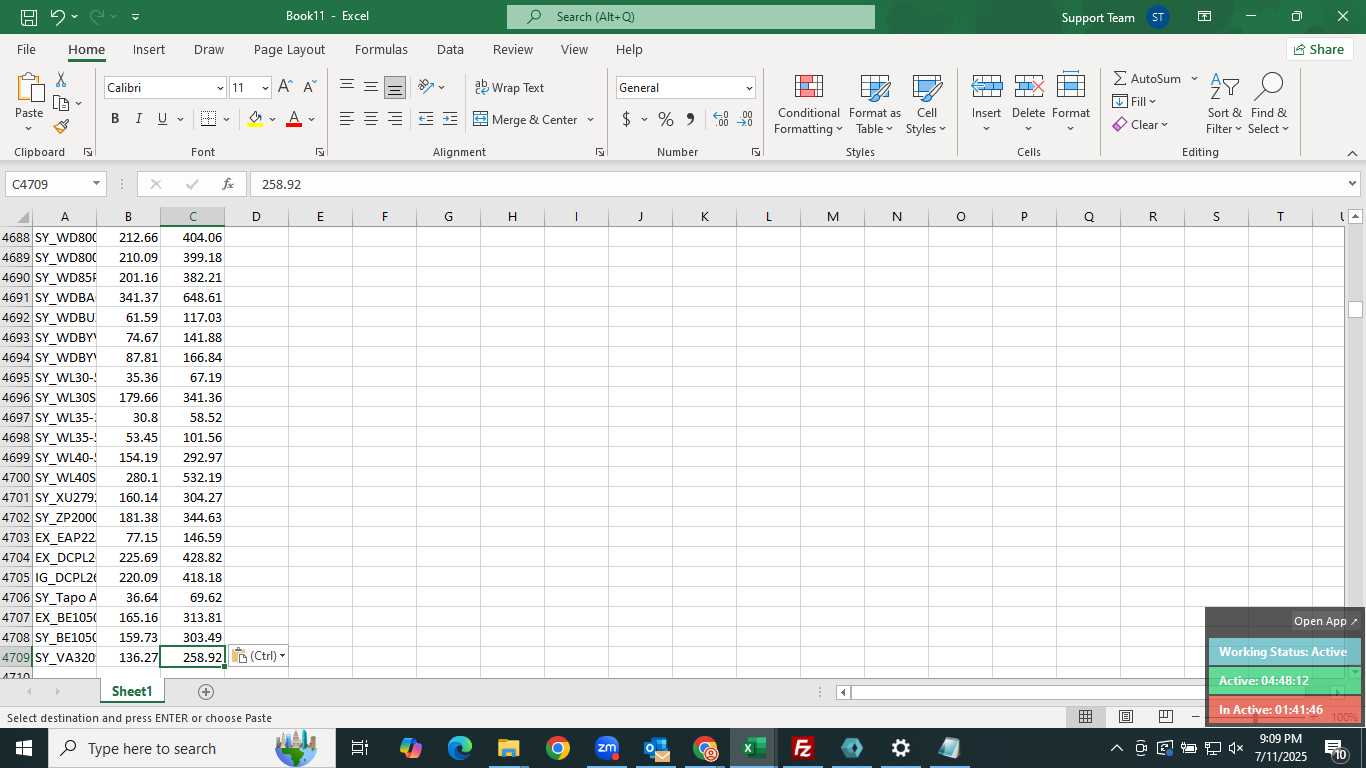The image size is (1366, 768).
Task: Click the Share button
Action: 1318,49
